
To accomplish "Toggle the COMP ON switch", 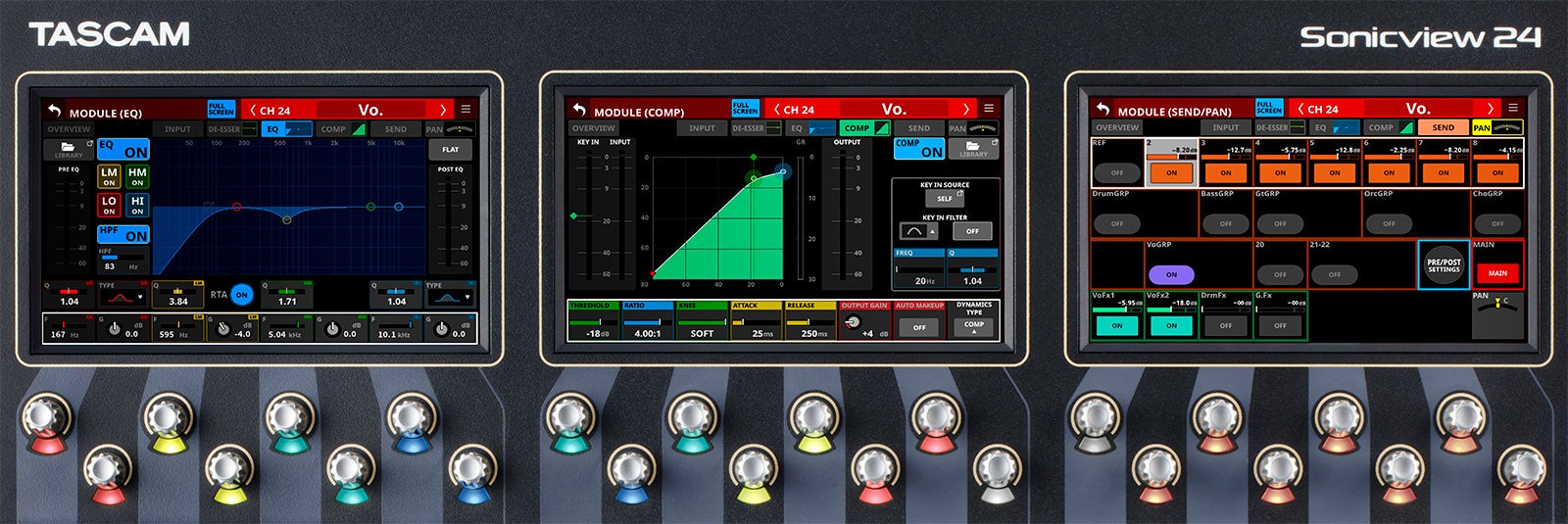I will click(919, 149).
